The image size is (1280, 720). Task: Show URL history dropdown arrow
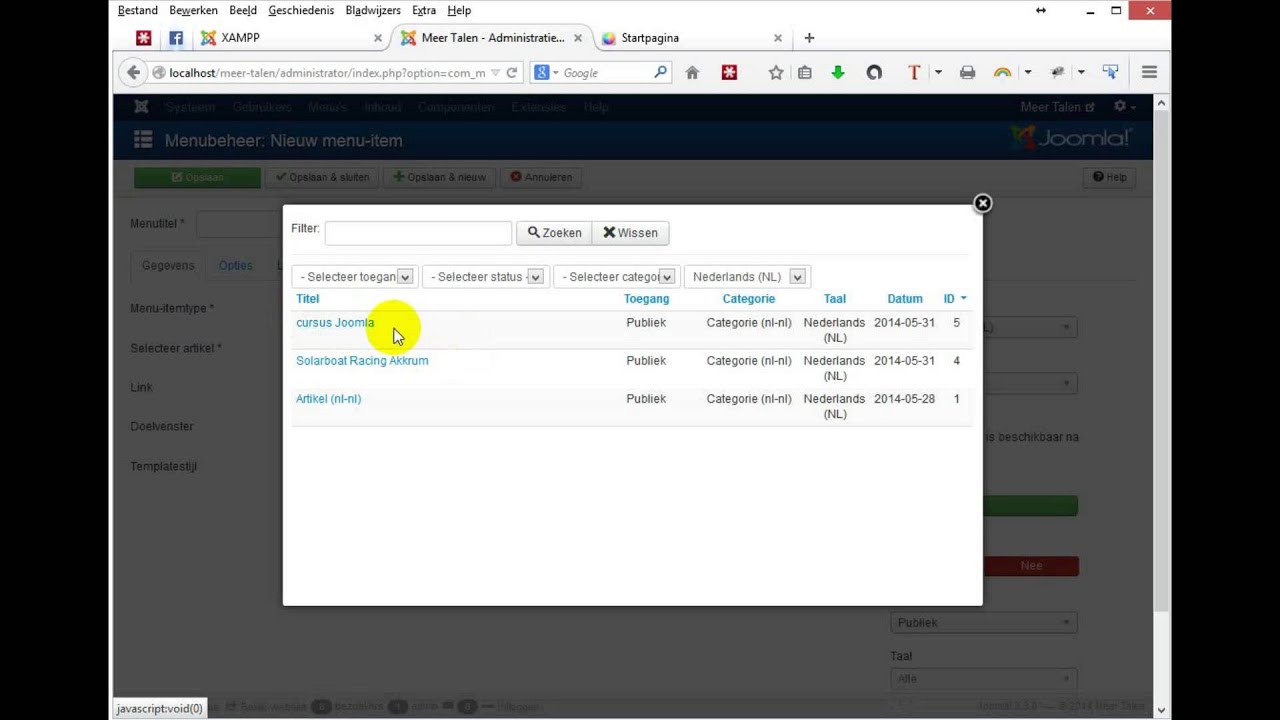click(495, 72)
